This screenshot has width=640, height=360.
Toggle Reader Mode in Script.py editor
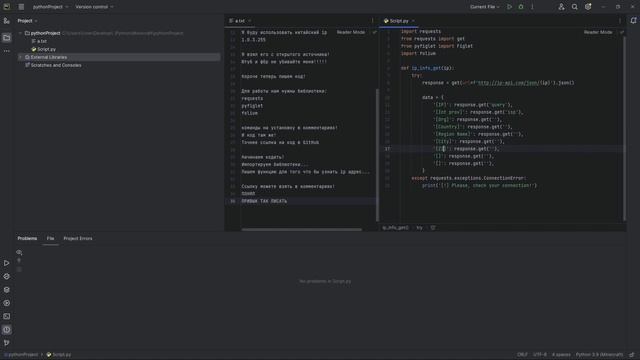point(598,32)
